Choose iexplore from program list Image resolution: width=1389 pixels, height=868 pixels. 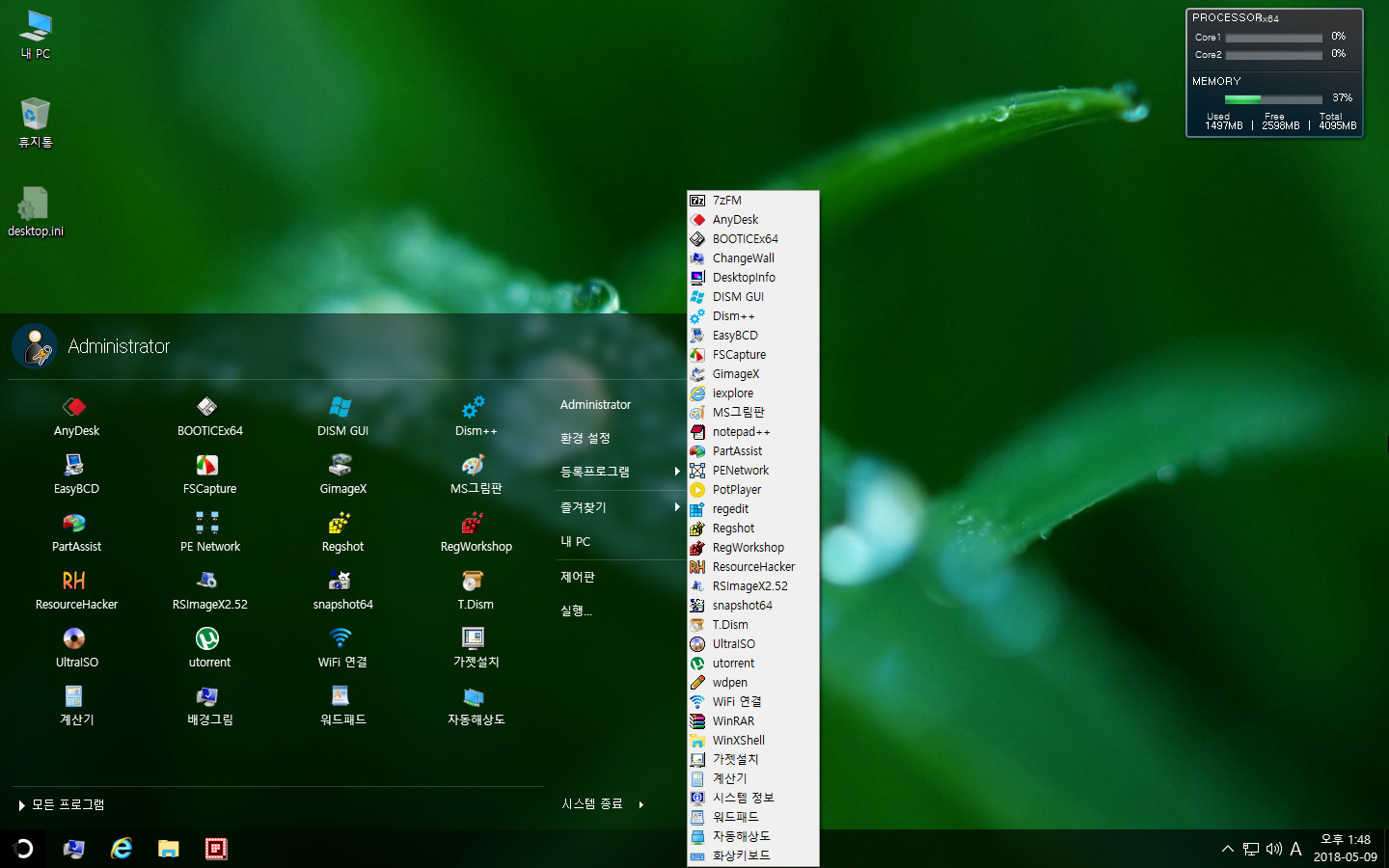point(753,393)
